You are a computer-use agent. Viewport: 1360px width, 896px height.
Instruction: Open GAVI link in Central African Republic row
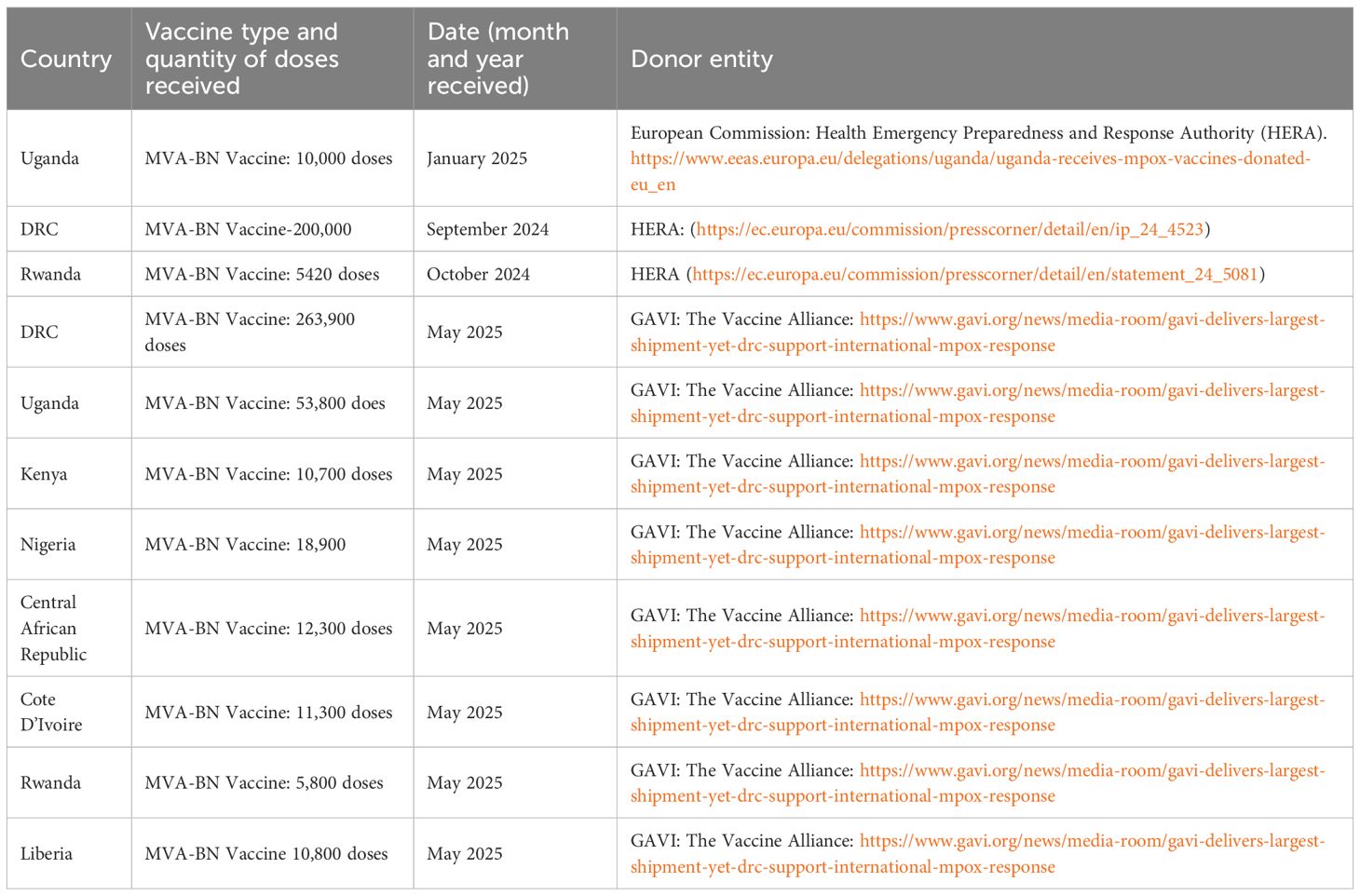[1091, 617]
